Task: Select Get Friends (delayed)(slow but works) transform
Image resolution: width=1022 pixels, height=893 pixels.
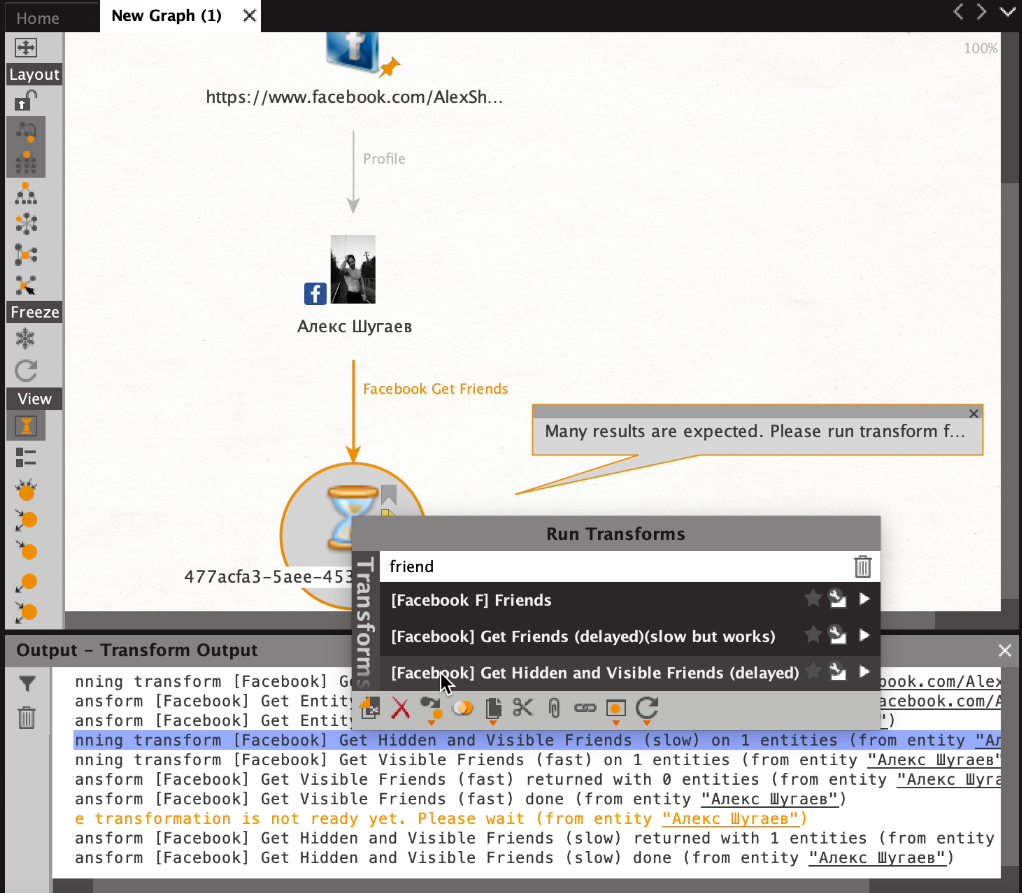Action: pos(583,636)
